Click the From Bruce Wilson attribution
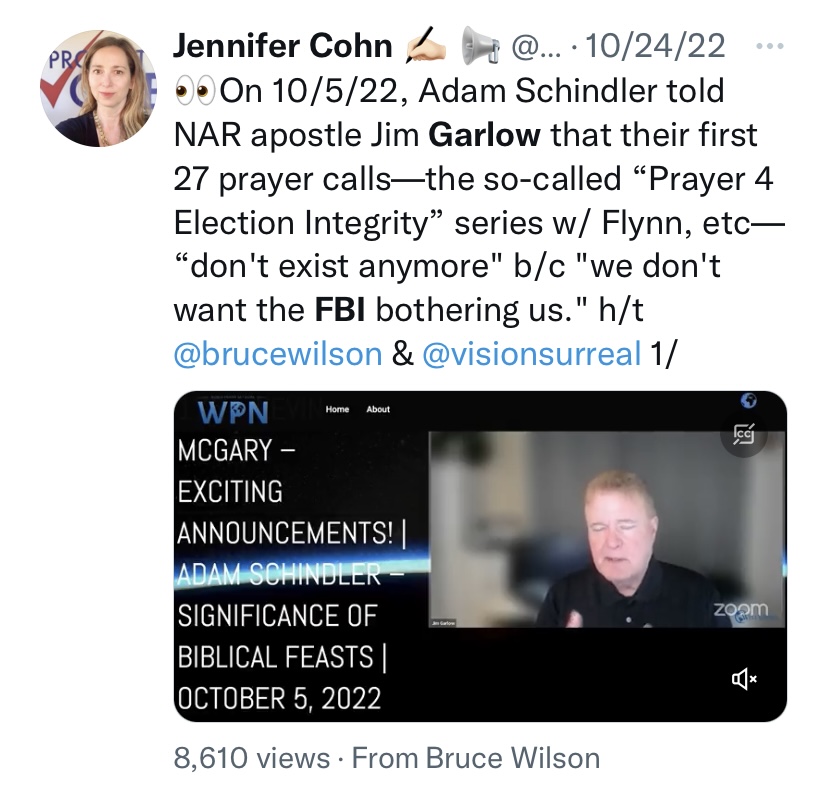Viewport: 828px width, 792px height. coord(476,758)
